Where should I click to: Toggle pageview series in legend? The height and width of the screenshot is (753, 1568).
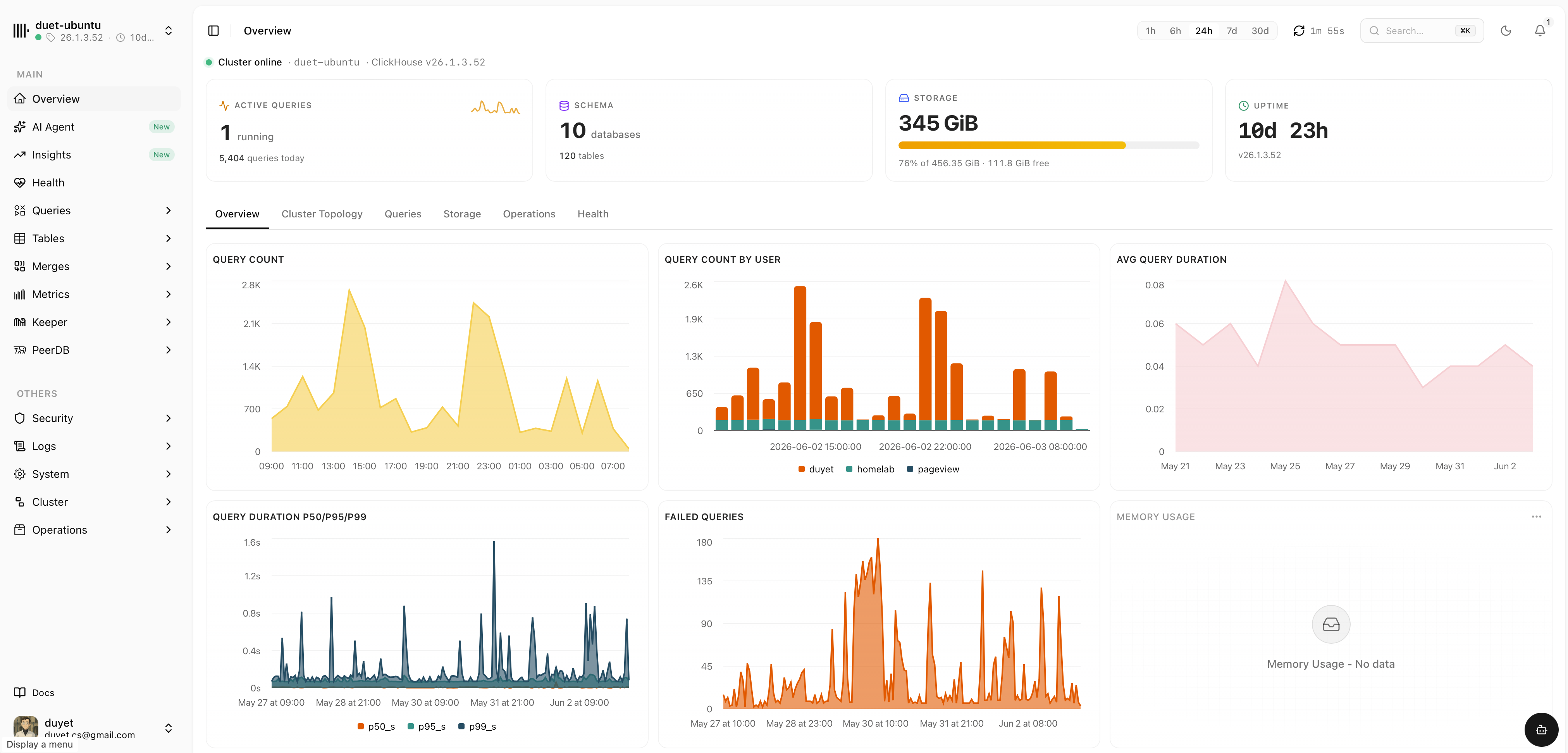(933, 469)
